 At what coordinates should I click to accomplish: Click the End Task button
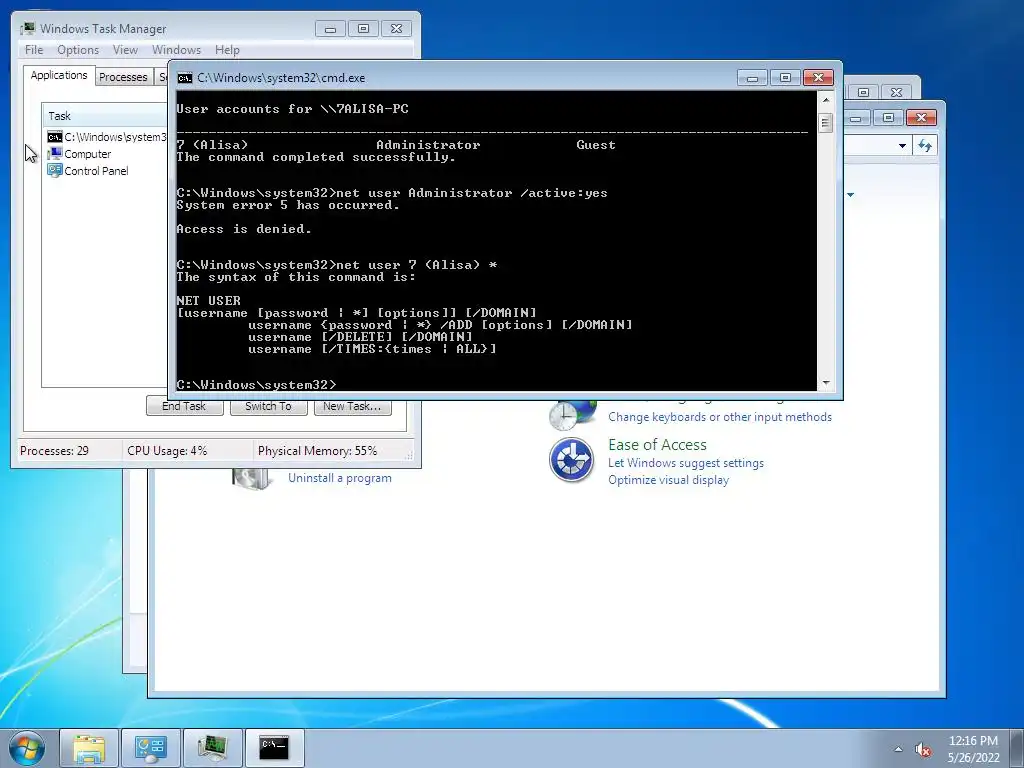coord(184,406)
